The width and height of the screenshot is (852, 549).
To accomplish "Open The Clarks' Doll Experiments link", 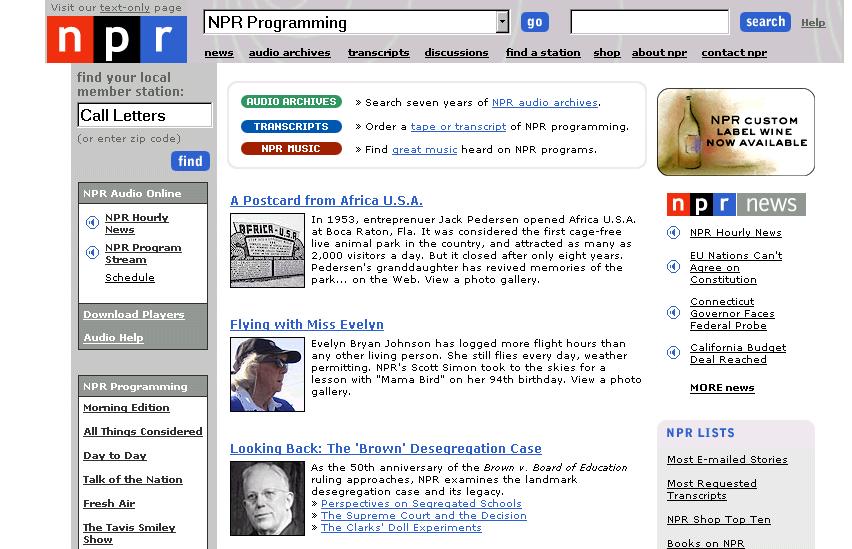I will pyautogui.click(x=401, y=528).
